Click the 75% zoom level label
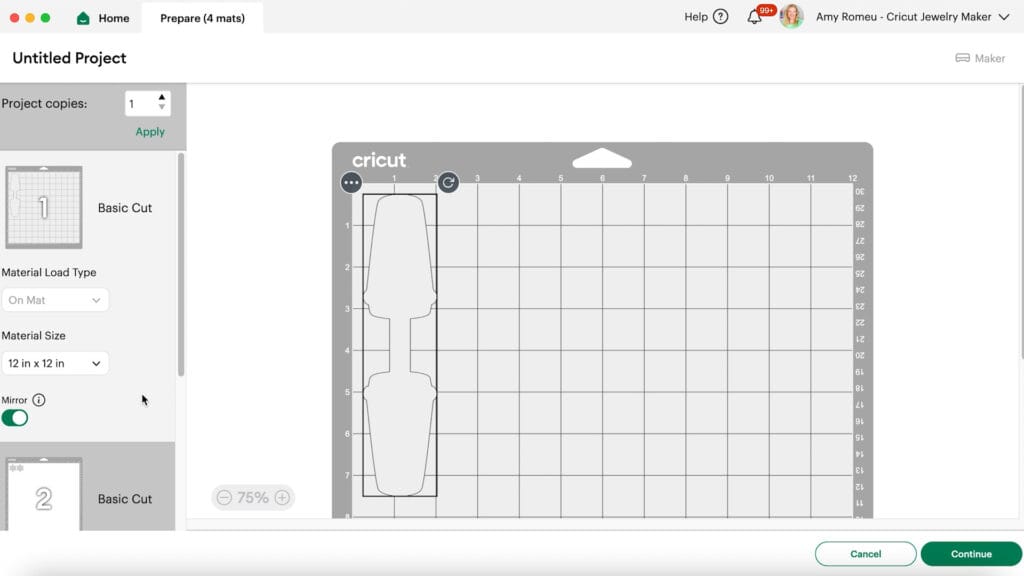This screenshot has width=1024, height=576. (x=253, y=498)
